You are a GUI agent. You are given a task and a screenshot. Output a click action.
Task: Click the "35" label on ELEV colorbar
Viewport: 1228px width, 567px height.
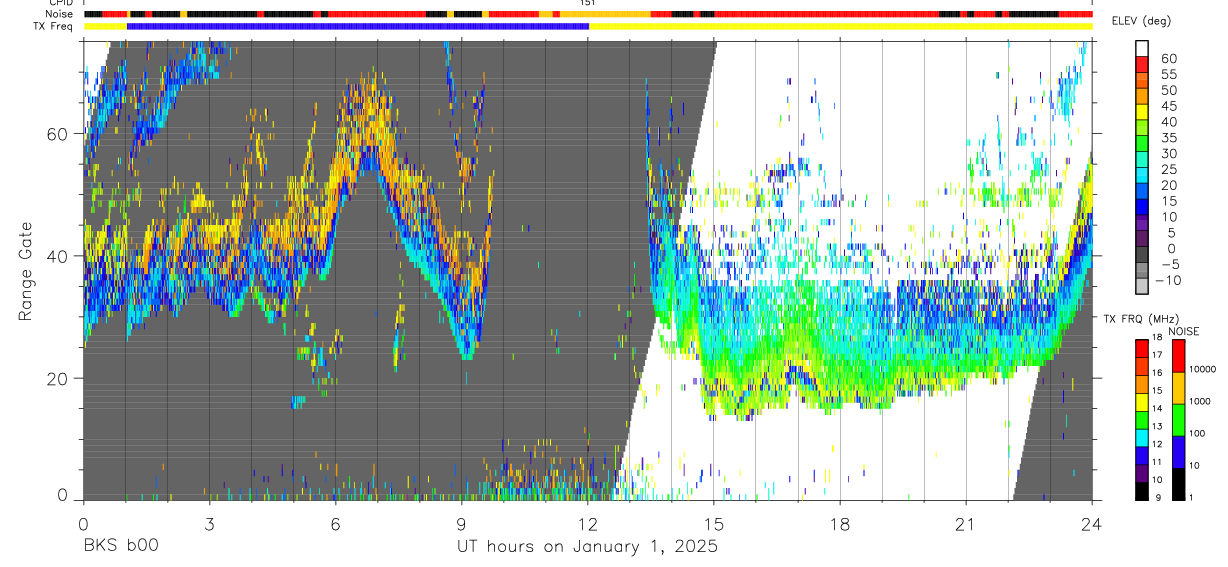1169,138
